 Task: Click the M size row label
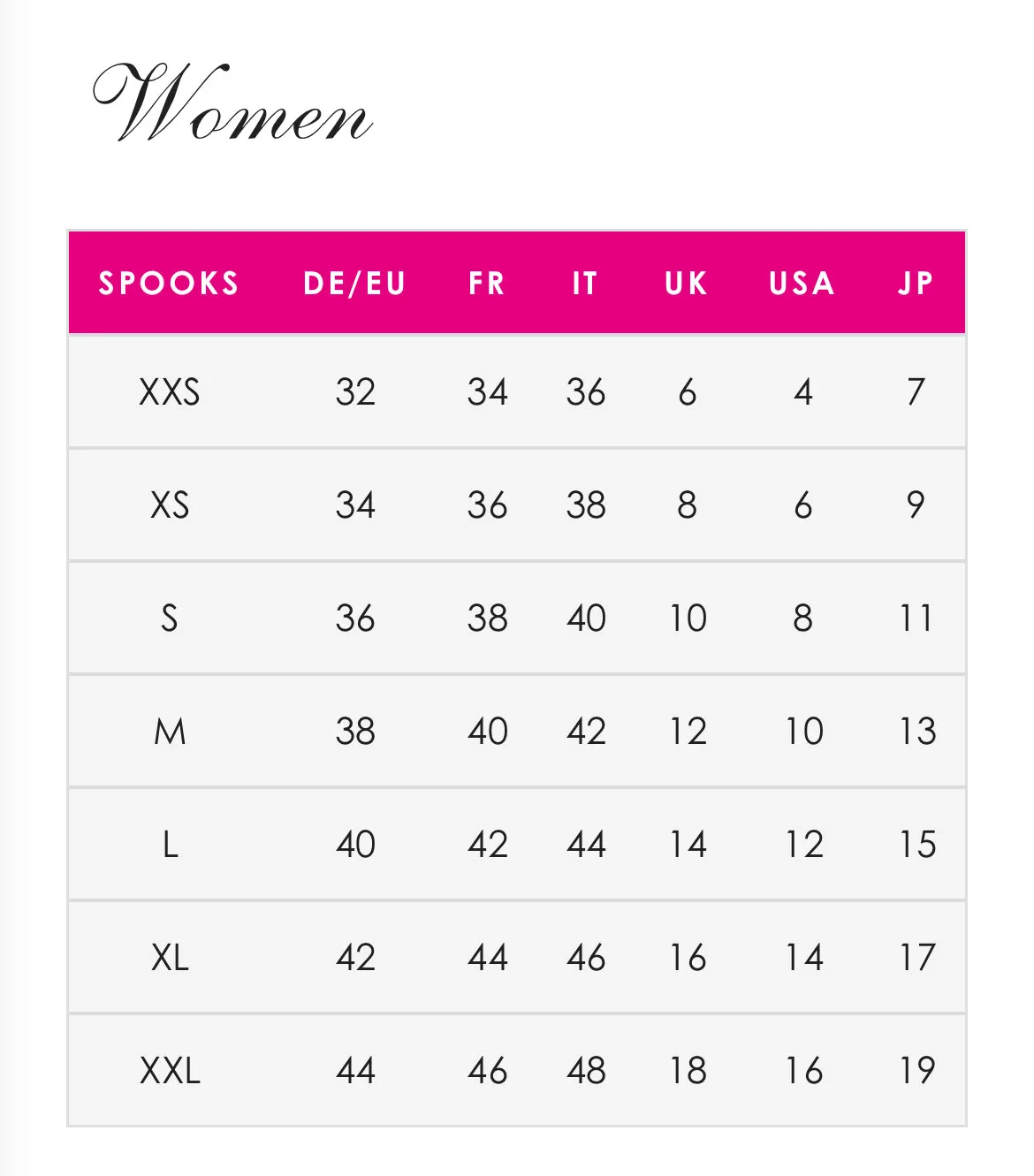coord(170,731)
